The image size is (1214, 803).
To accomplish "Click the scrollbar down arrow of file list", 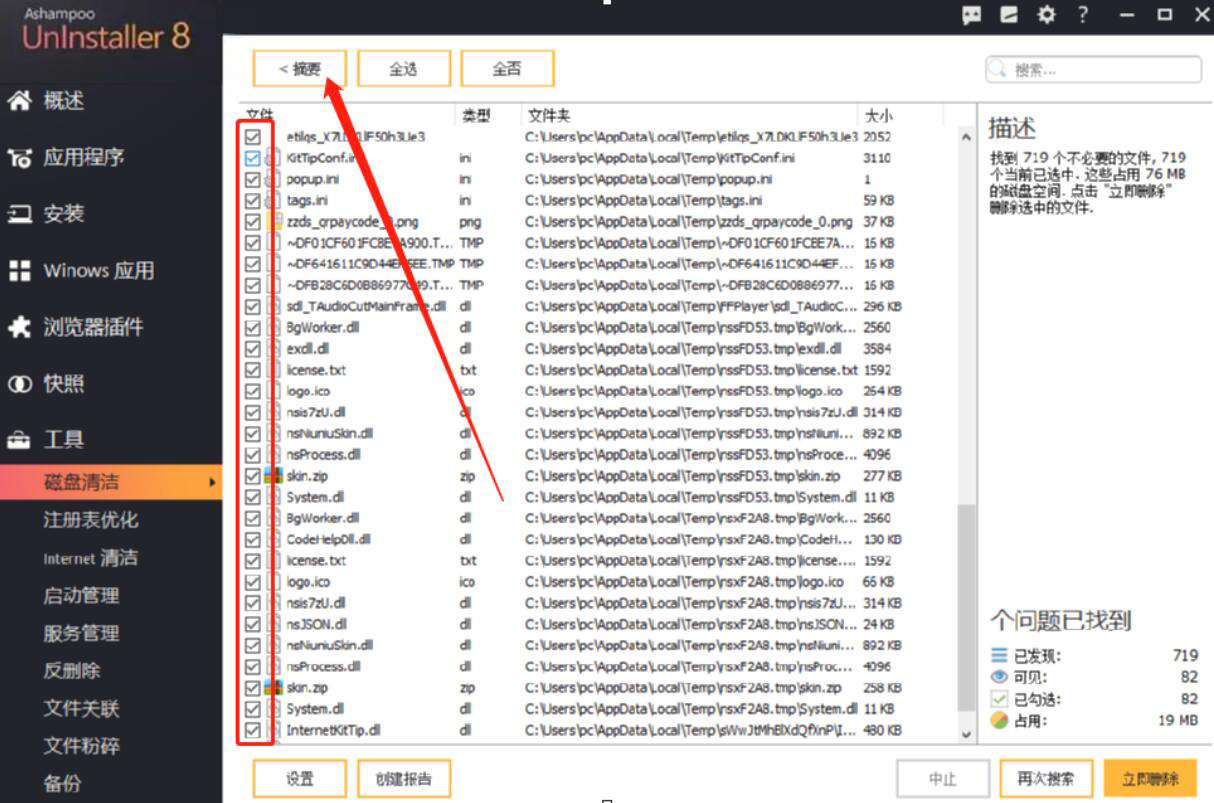I will (x=966, y=734).
